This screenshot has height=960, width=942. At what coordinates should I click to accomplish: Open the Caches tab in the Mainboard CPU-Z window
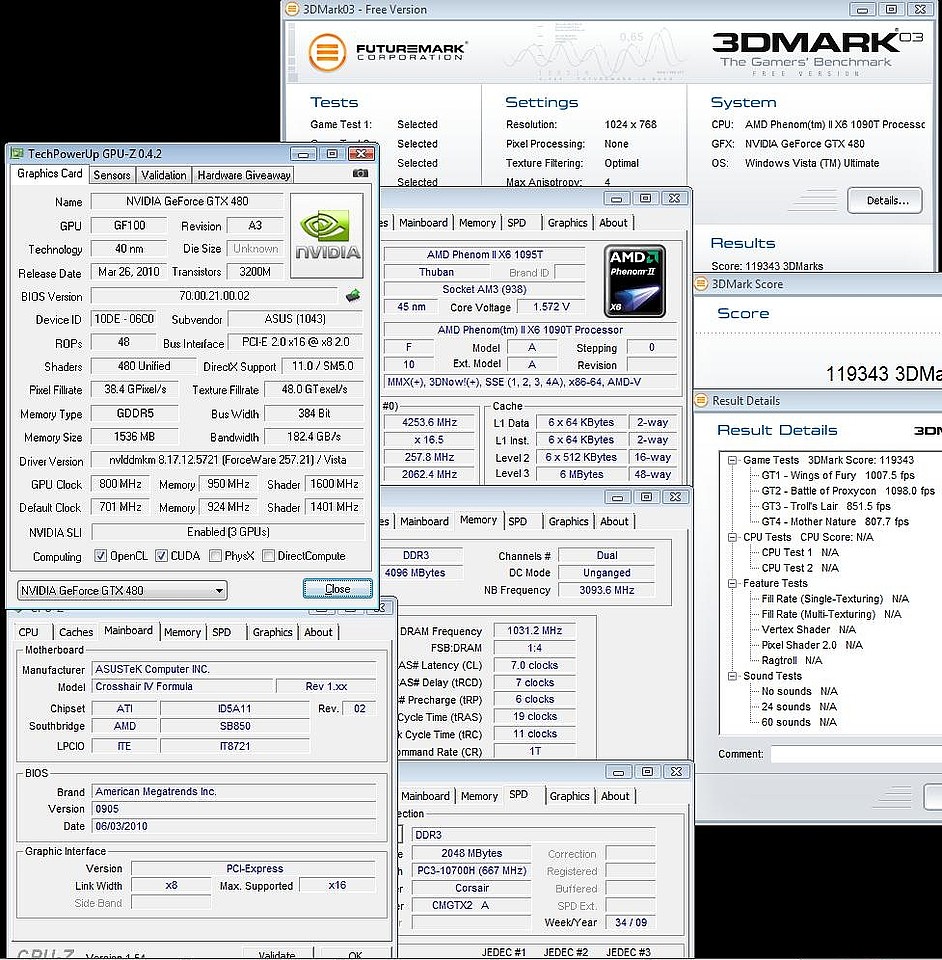(76, 632)
